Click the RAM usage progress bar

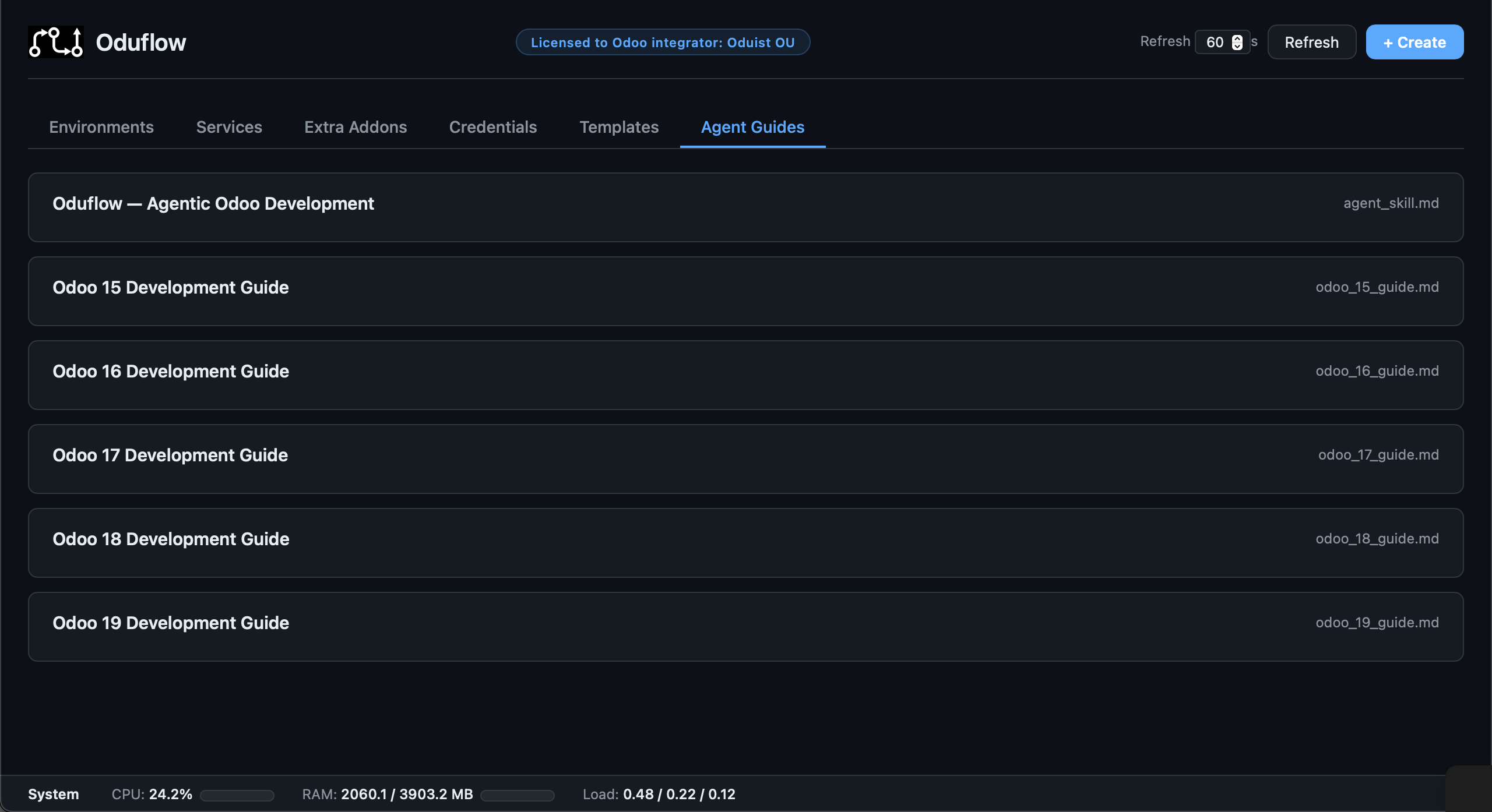(x=517, y=795)
